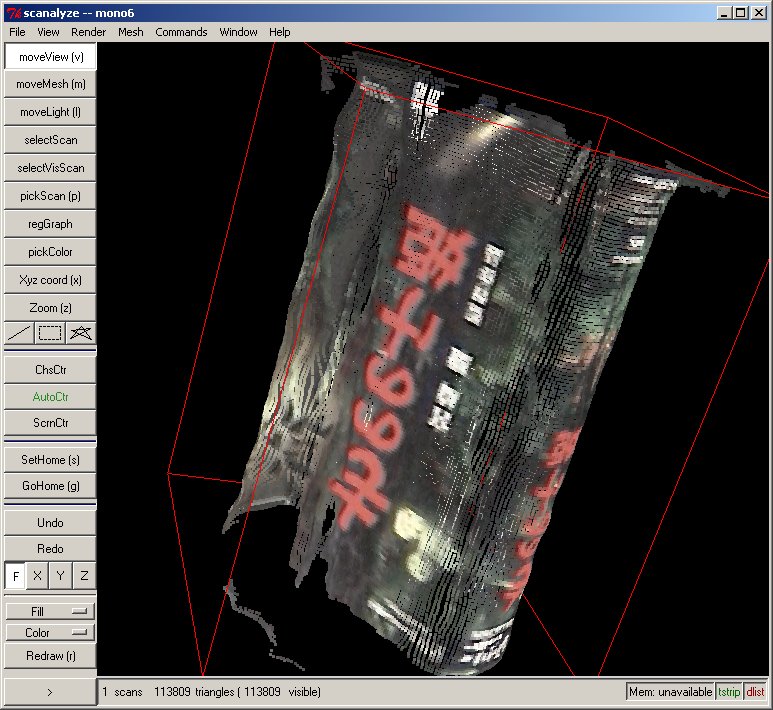The height and width of the screenshot is (710, 773).
Task: Activate the pickColor tool button
Action: pos(50,252)
